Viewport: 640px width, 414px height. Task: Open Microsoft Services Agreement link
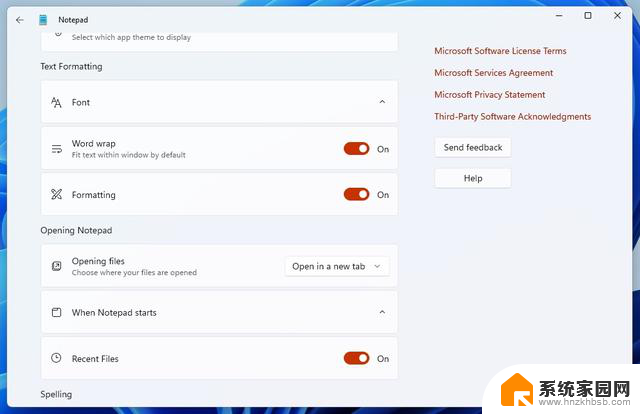pyautogui.click(x=493, y=73)
